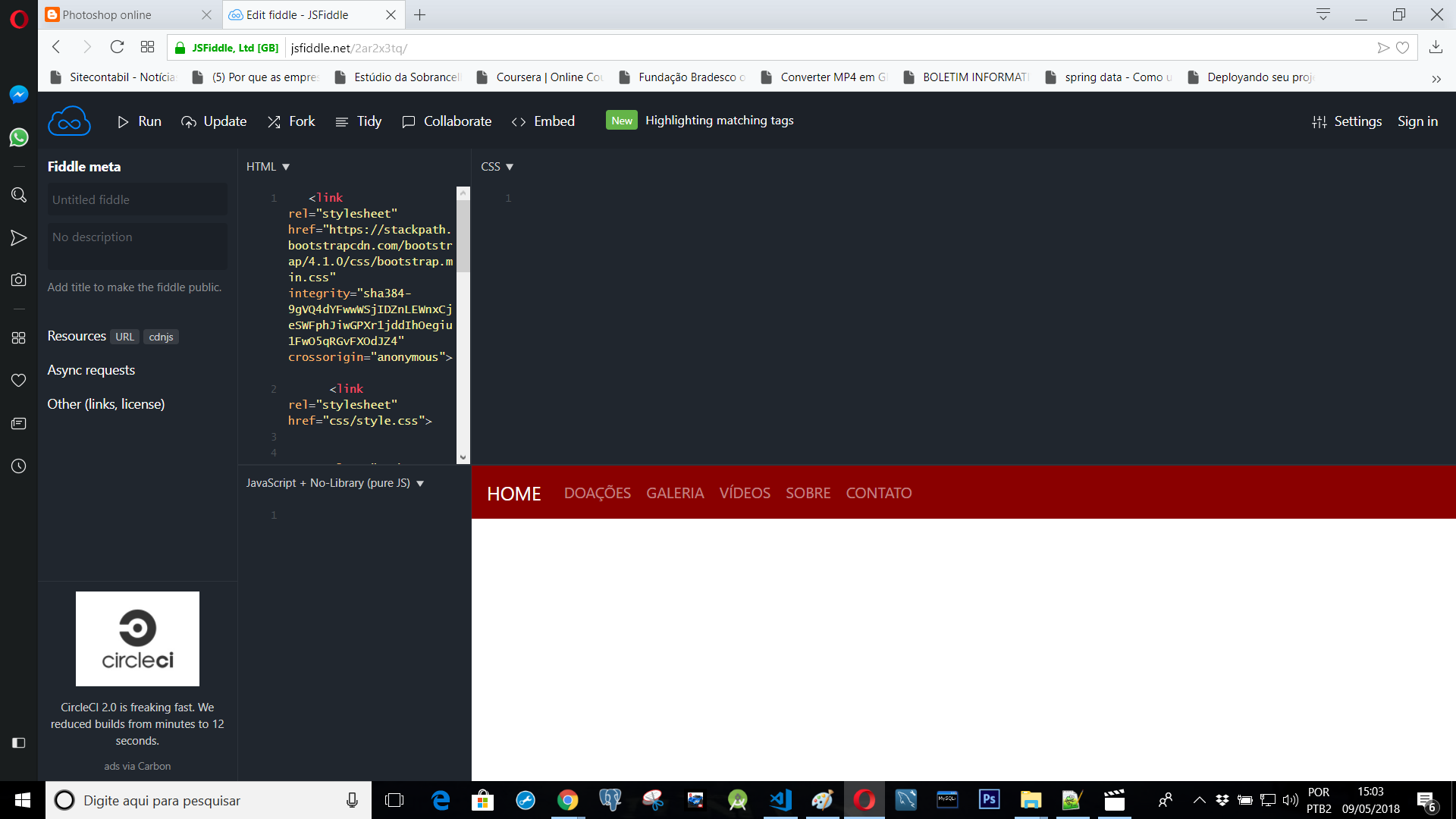Click GALERIA in the result navbar

[675, 493]
